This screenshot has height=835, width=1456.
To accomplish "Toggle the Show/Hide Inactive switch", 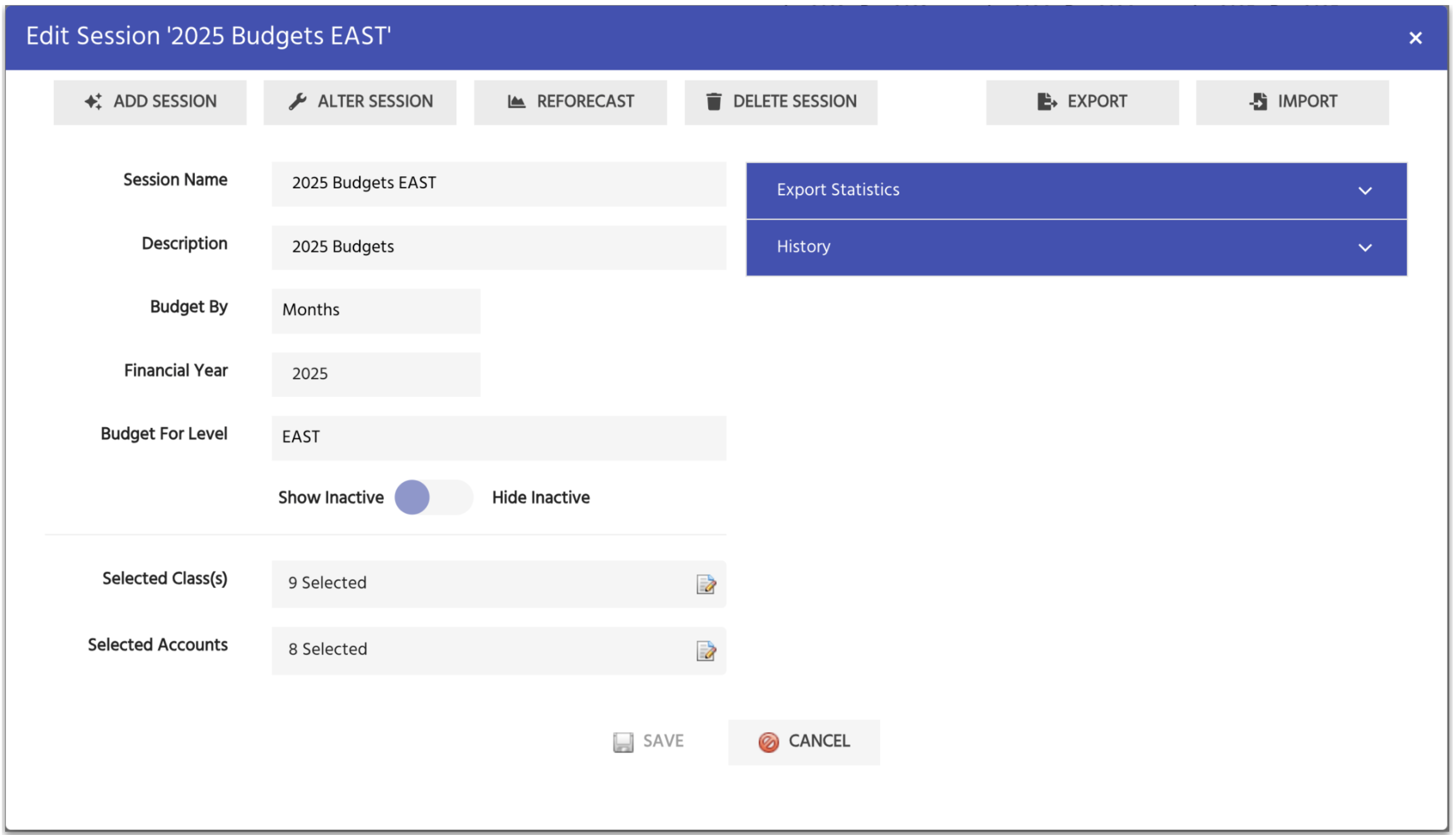I will click(434, 497).
